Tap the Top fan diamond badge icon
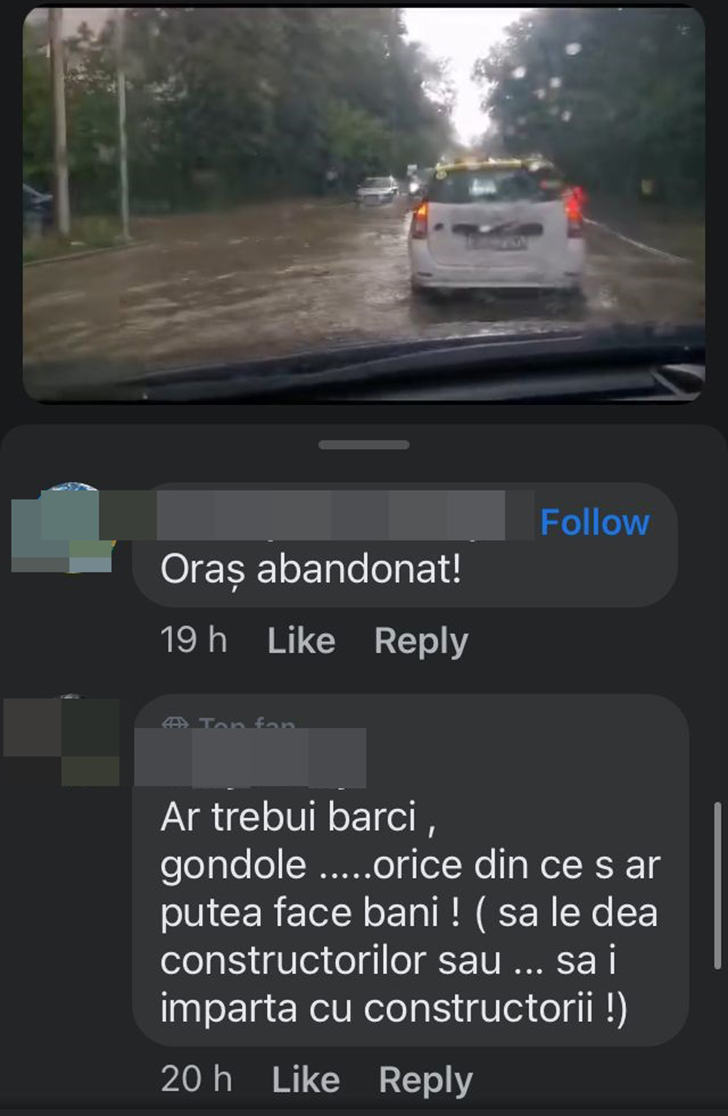This screenshot has width=728, height=1116. [x=175, y=725]
